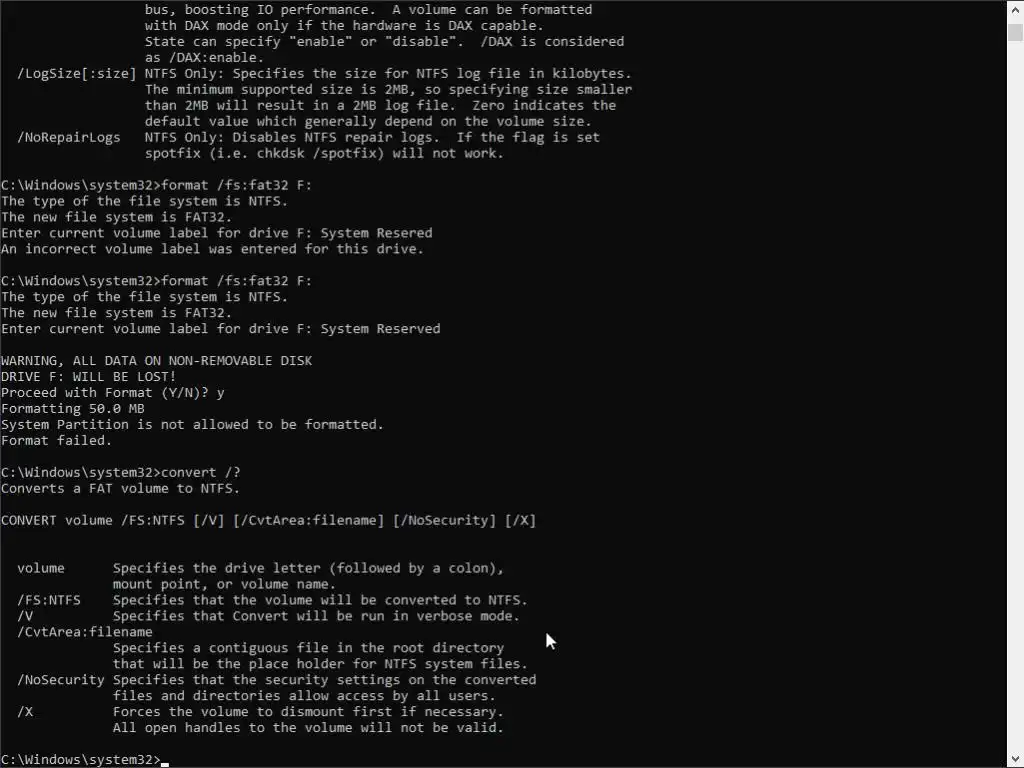Viewport: 1024px width, 768px height.
Task: Click the 'Proceed with Format (Y/N)? y' line
Action: pyautogui.click(x=112, y=392)
